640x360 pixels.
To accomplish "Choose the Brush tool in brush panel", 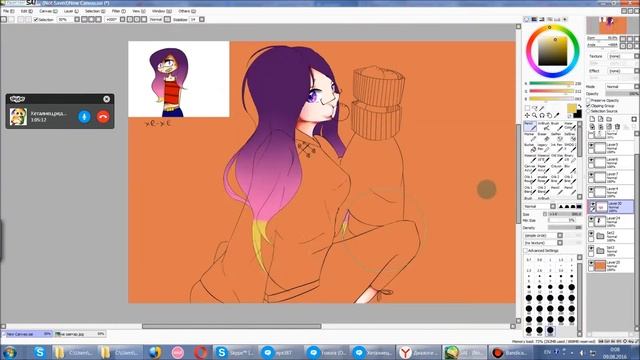I will (x=556, y=126).
